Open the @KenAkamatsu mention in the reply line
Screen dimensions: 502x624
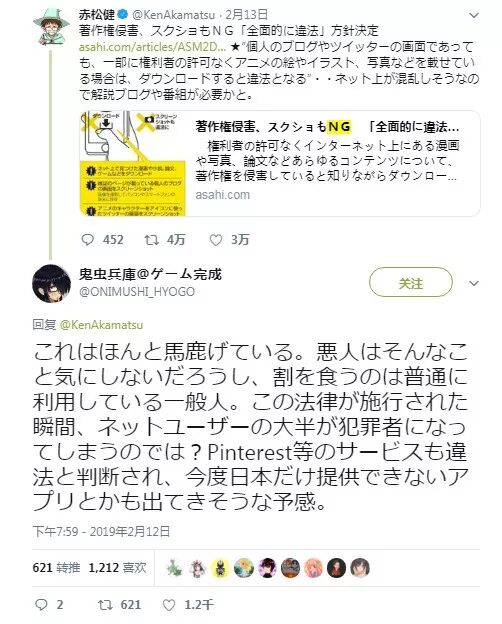[x=101, y=325]
